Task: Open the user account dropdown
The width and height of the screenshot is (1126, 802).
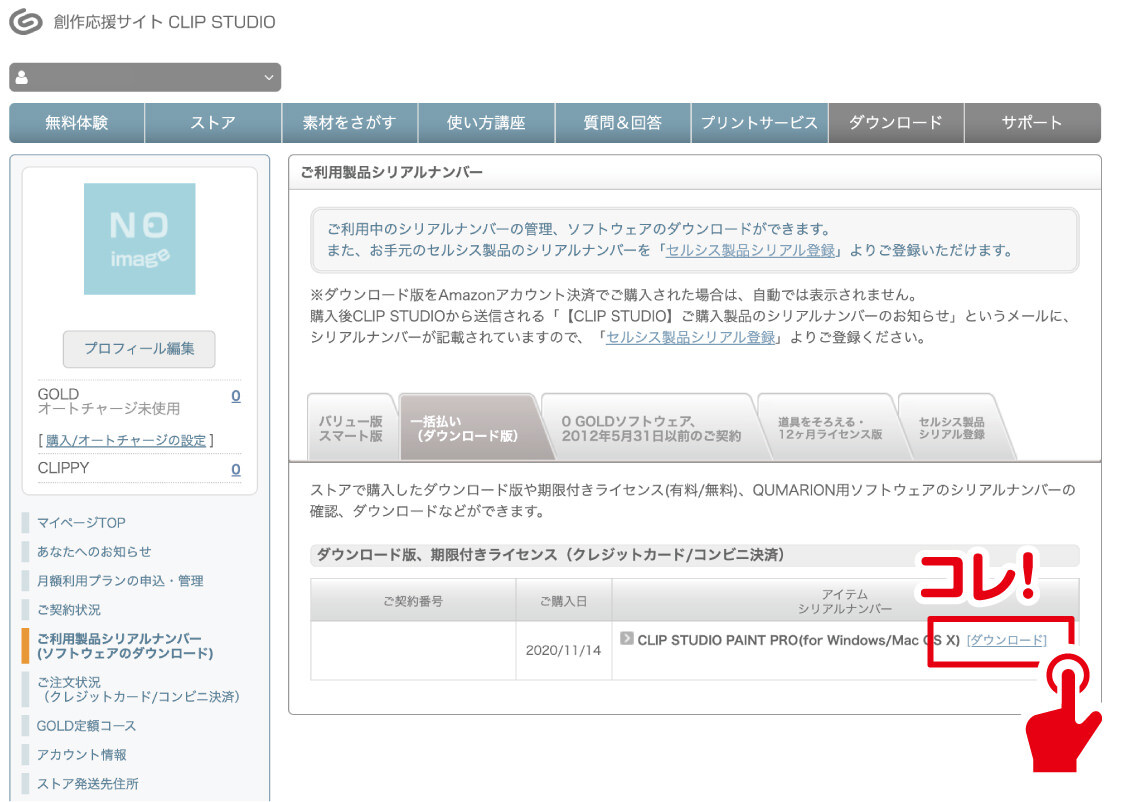Action: tap(145, 77)
